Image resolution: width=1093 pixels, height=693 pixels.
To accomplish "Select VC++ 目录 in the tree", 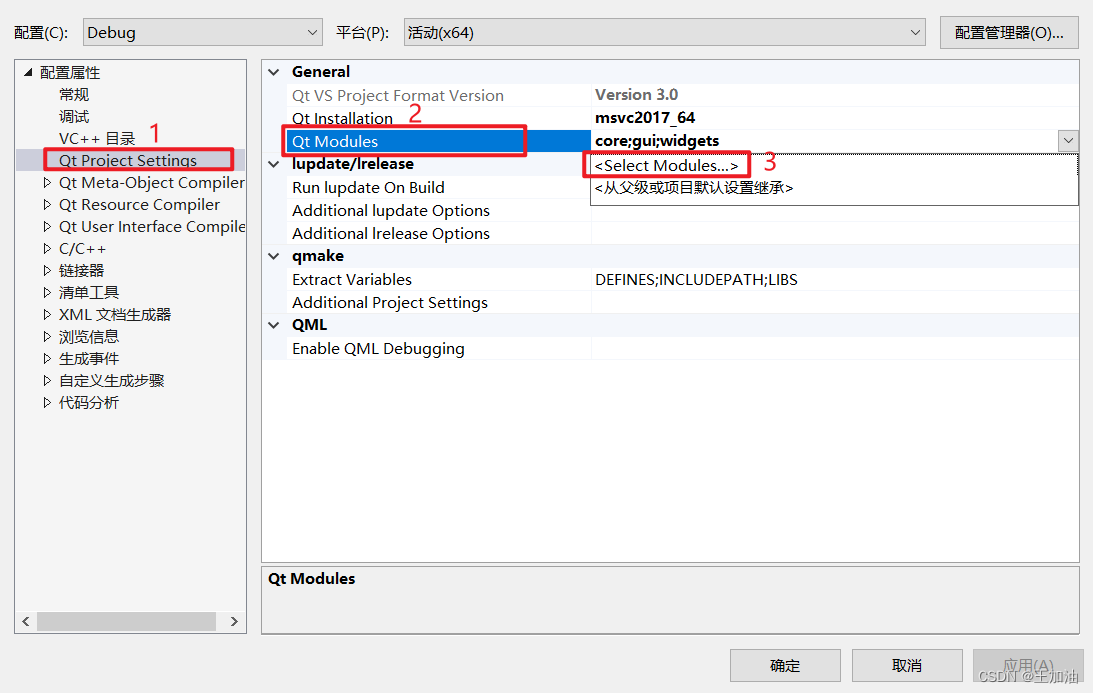I will 97,139.
